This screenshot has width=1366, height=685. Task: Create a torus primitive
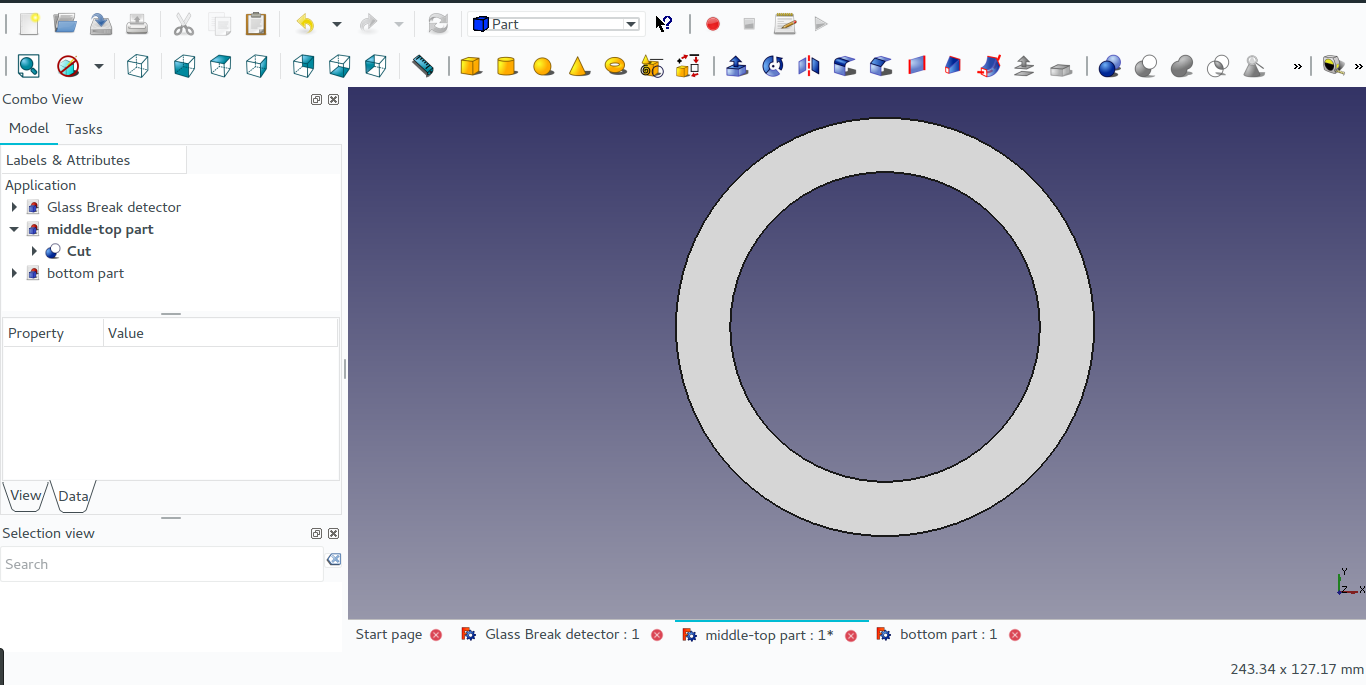(x=616, y=66)
